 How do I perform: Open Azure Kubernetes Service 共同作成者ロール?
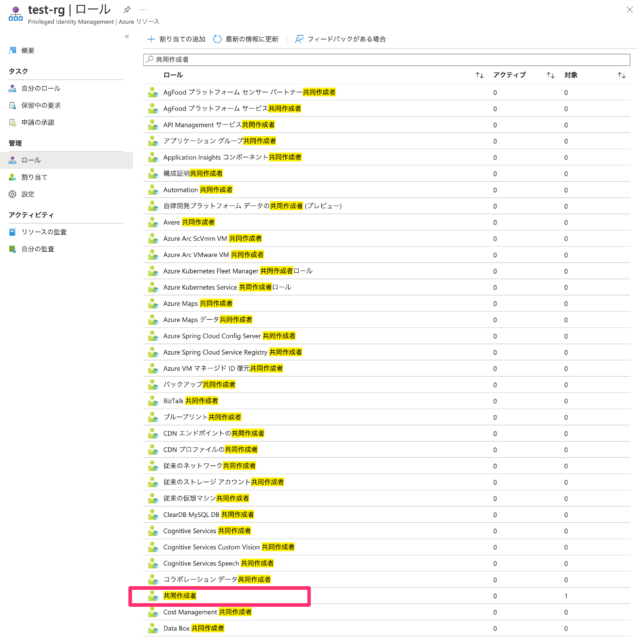[227, 287]
